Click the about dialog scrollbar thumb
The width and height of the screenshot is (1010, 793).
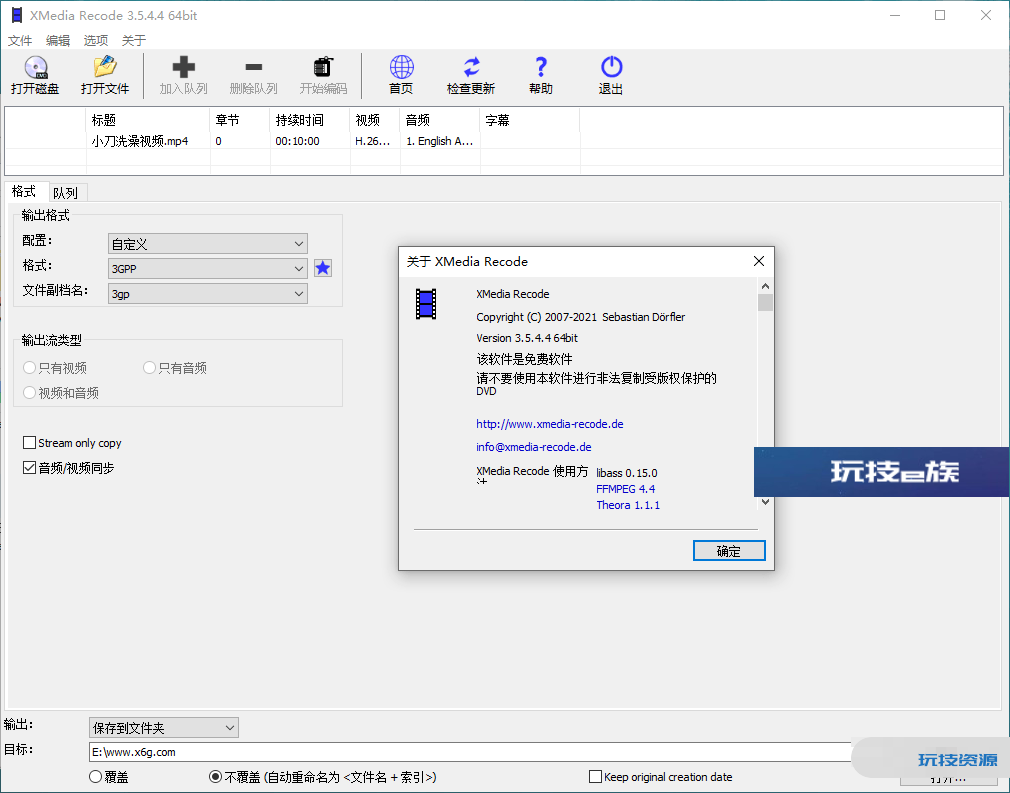tap(765, 303)
